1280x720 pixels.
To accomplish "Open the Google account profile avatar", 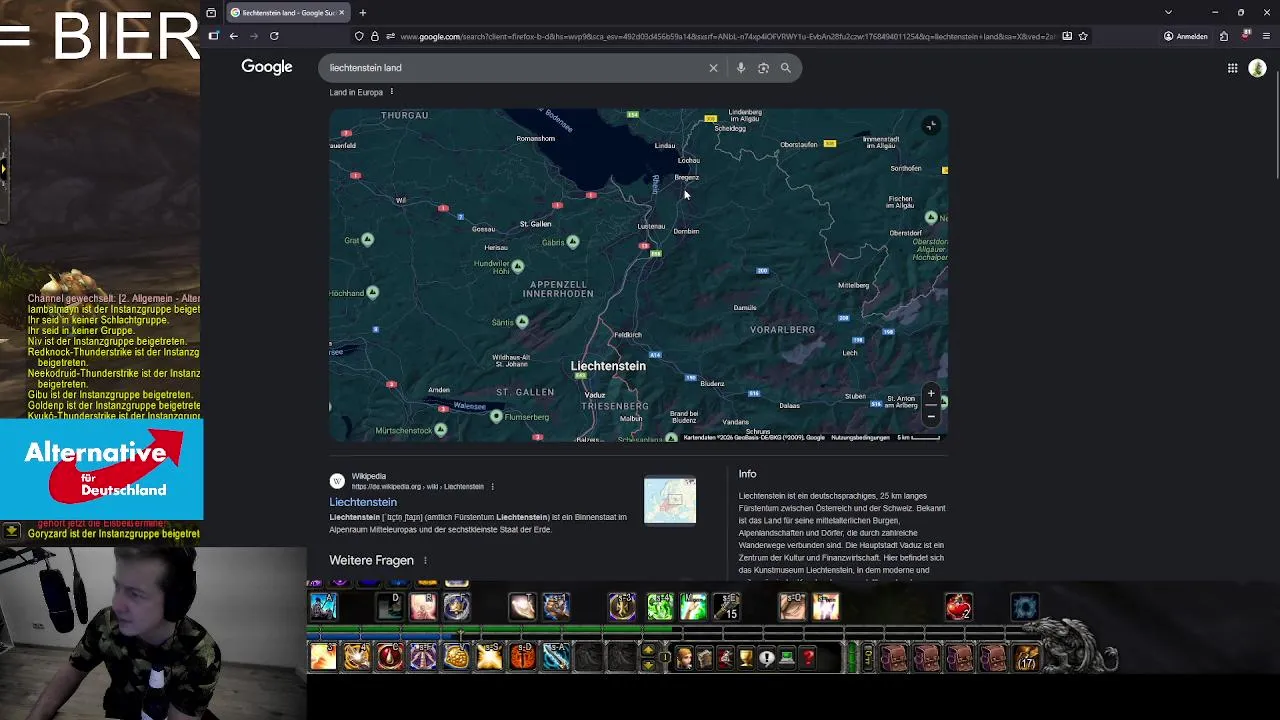I will pos(1257,68).
